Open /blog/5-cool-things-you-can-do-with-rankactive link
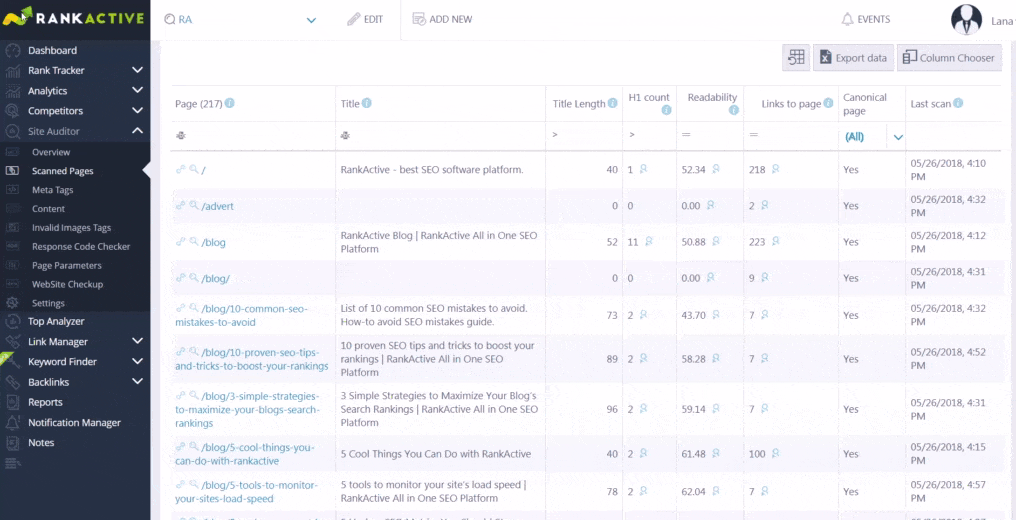The height and width of the screenshot is (520, 1016). tap(245, 454)
